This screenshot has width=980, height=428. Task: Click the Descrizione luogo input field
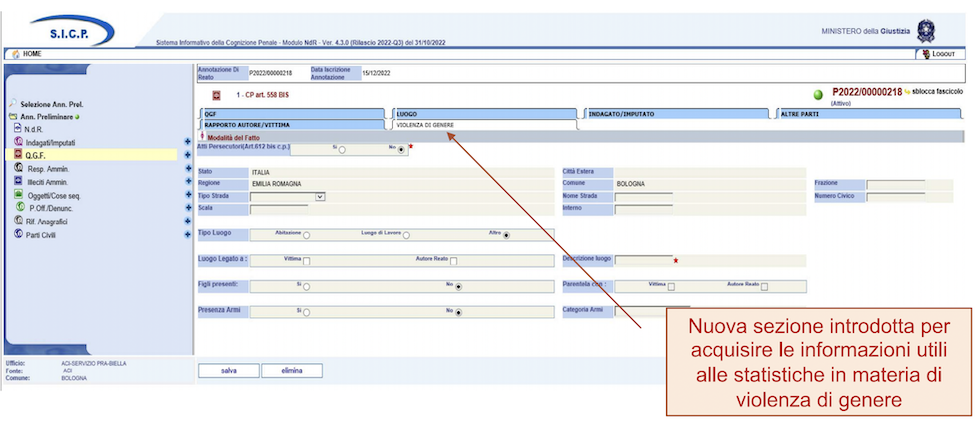(x=642, y=260)
